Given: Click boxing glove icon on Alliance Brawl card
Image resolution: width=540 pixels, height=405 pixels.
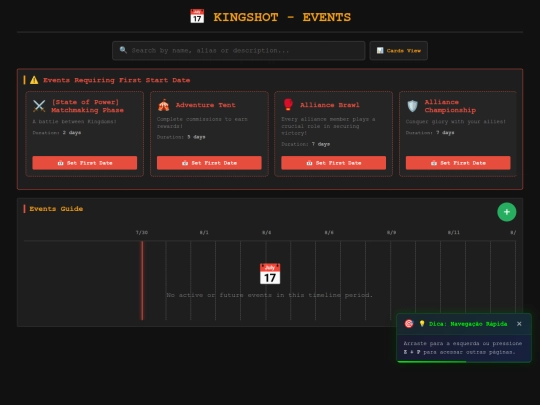Looking at the screenshot, I should (288, 104).
